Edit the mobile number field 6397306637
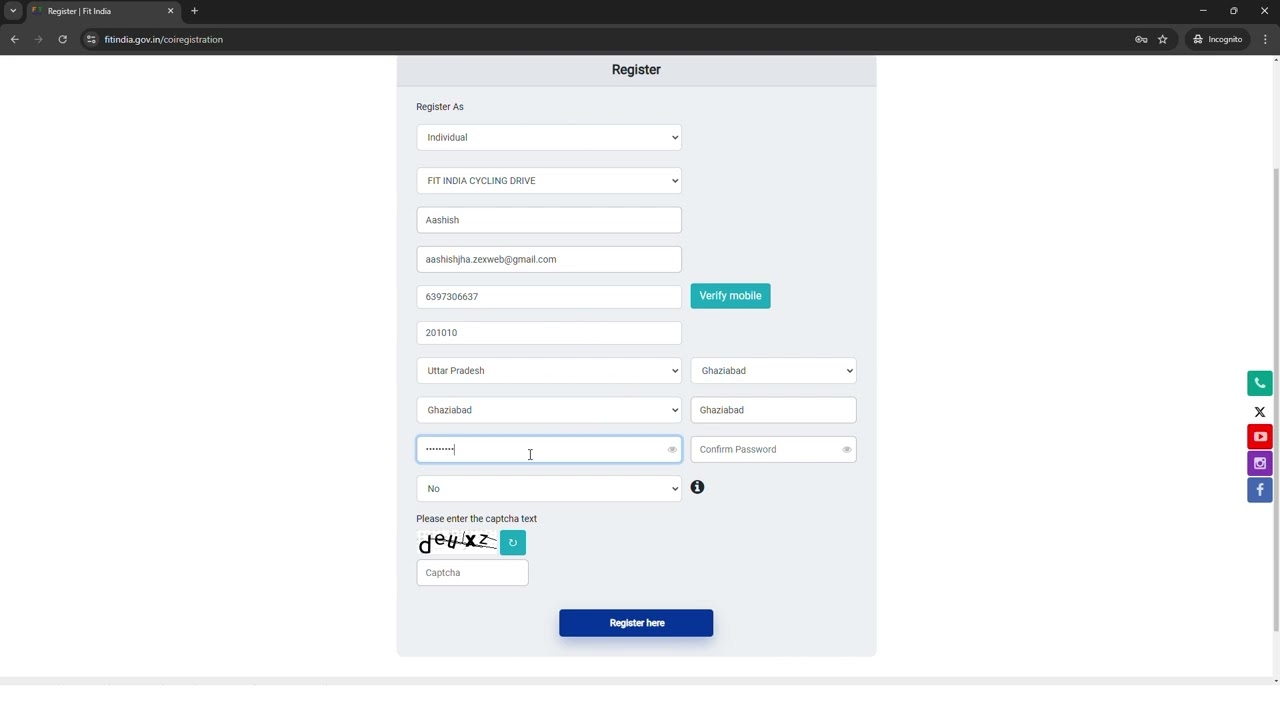This screenshot has width=1280, height=720. pyautogui.click(x=549, y=297)
